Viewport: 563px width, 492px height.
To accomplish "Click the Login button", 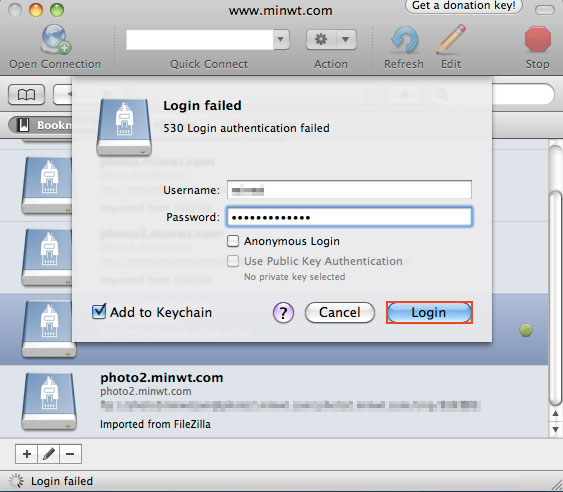I will tap(429, 312).
